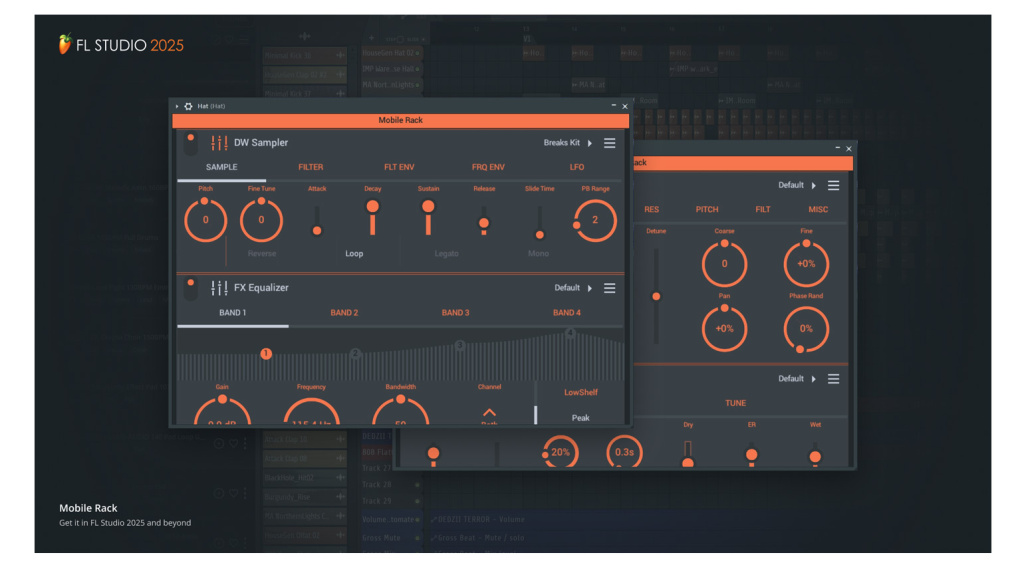Expand the Hat window title menu arrow

coord(177,106)
